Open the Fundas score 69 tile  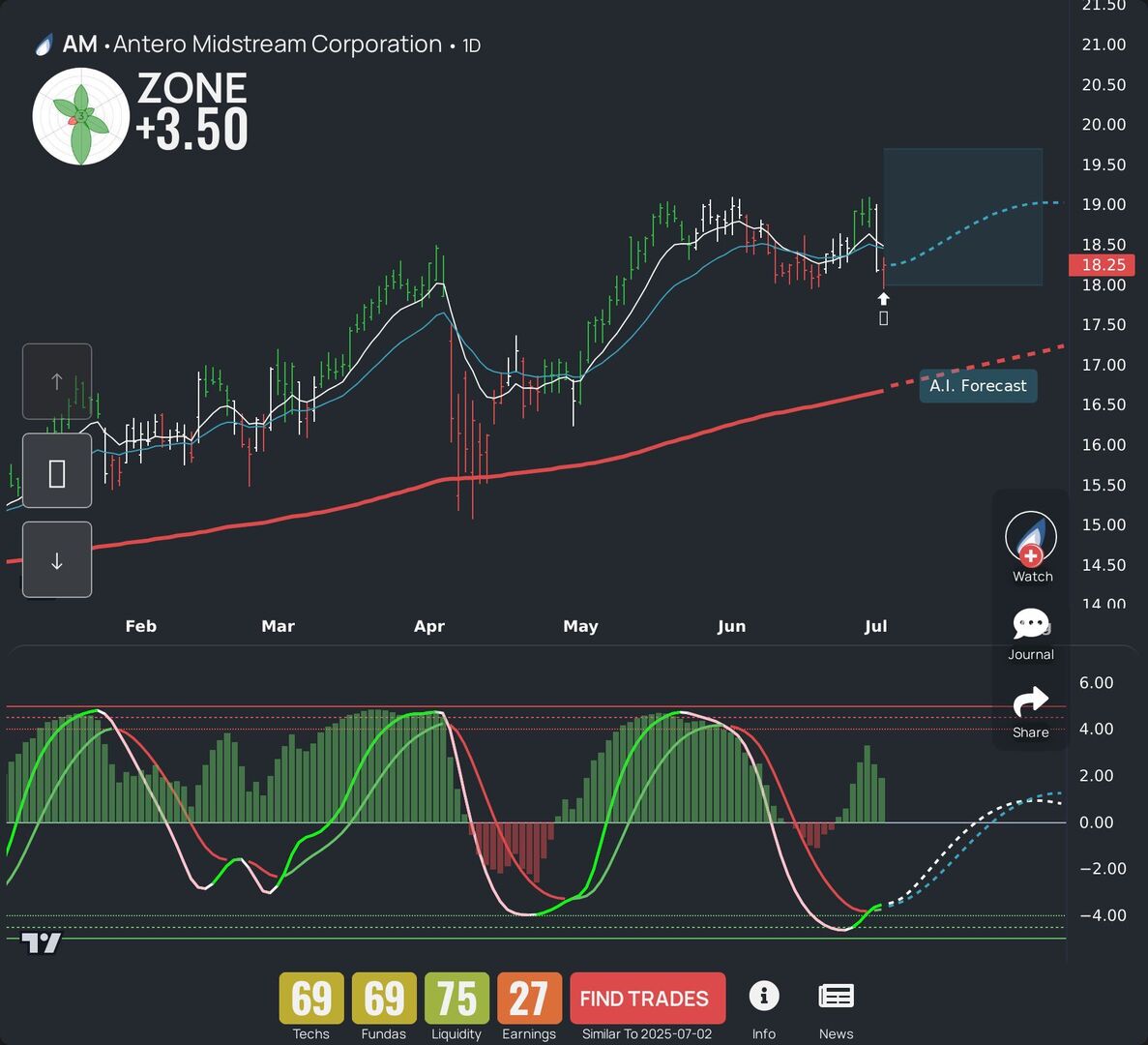[x=384, y=999]
